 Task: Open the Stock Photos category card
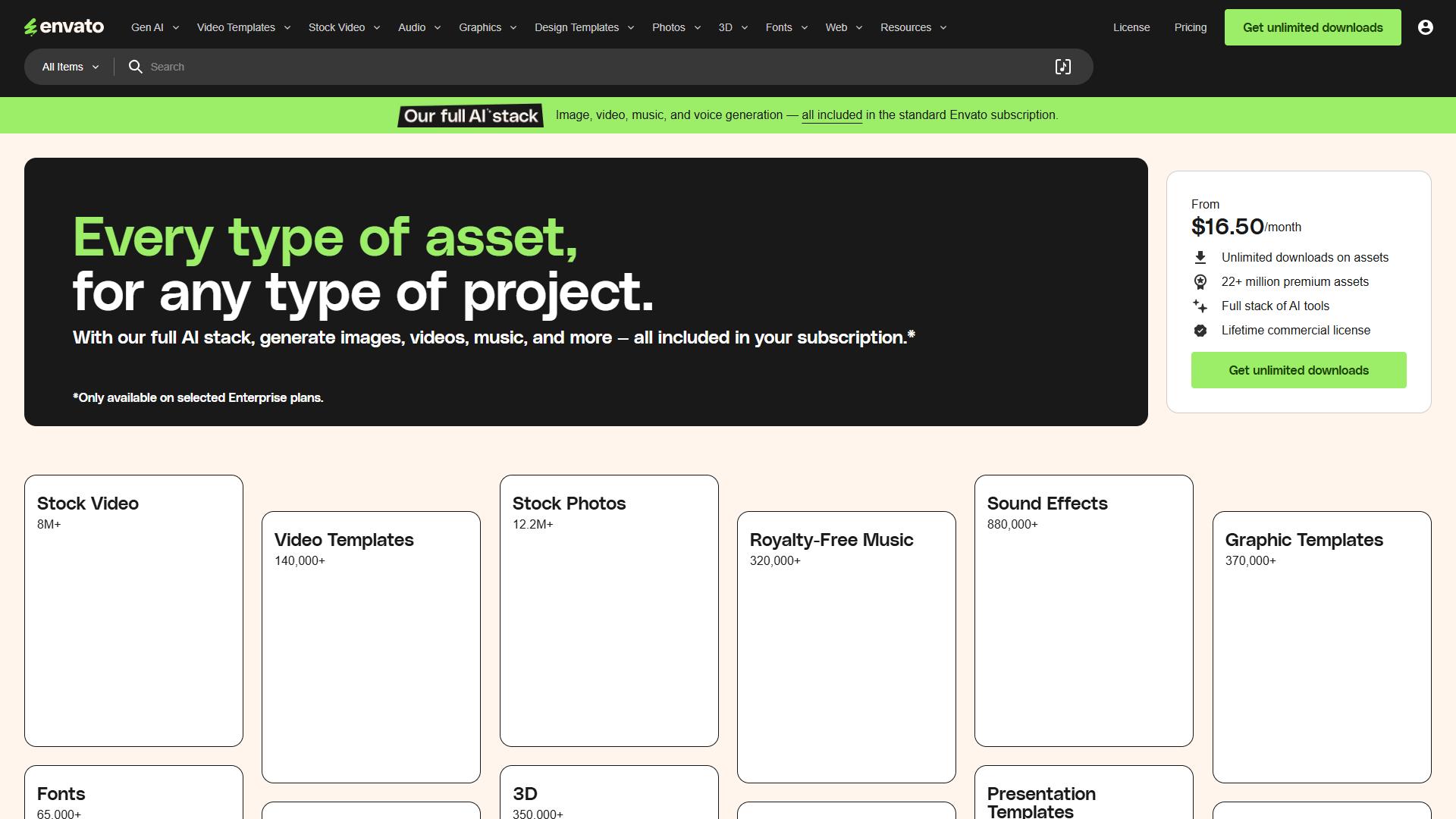pos(609,610)
